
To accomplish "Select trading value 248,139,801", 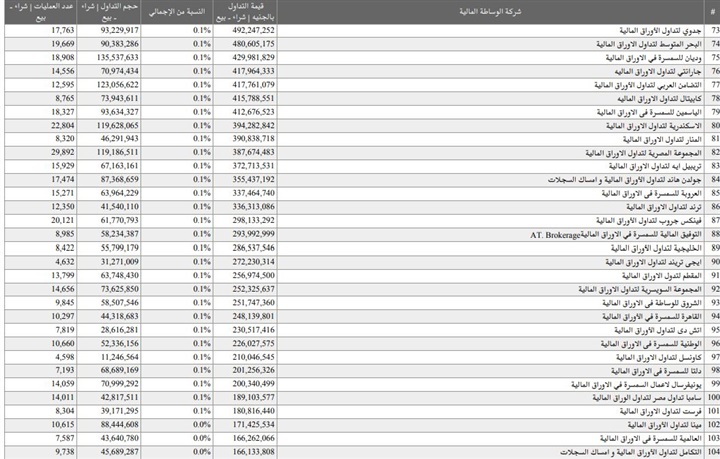I will pos(253,317).
